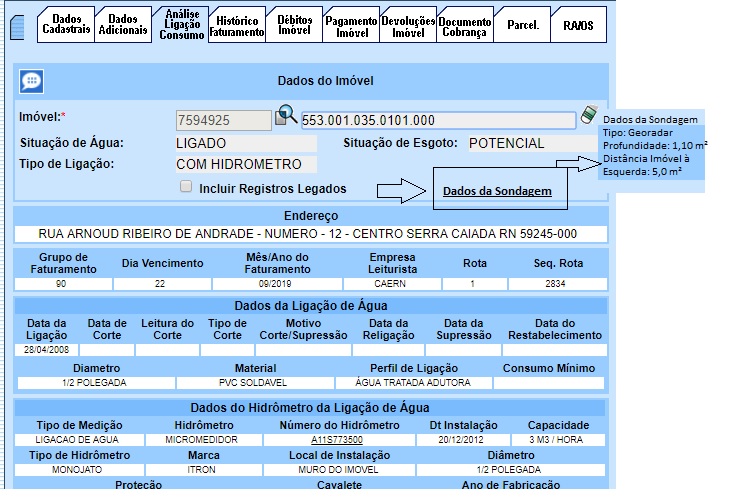Open the RA/OS tab
The height and width of the screenshot is (498, 732).
point(578,24)
